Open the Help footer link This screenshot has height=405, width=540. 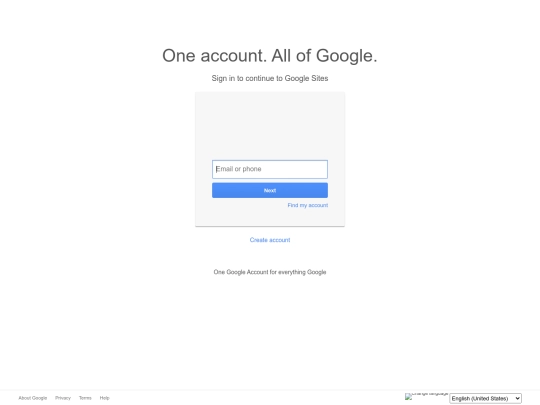pos(104,398)
